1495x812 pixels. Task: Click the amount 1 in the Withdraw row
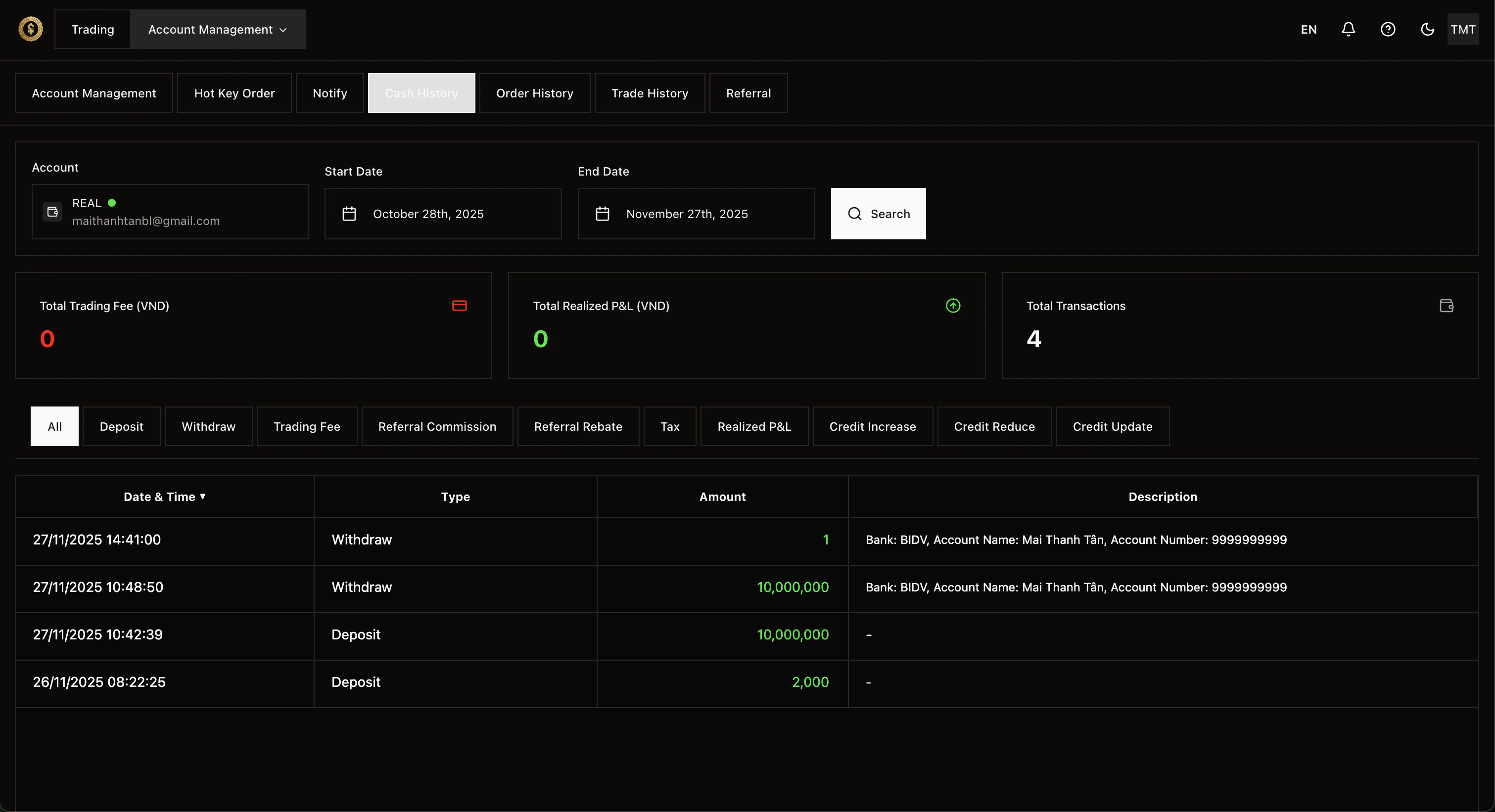(x=825, y=540)
